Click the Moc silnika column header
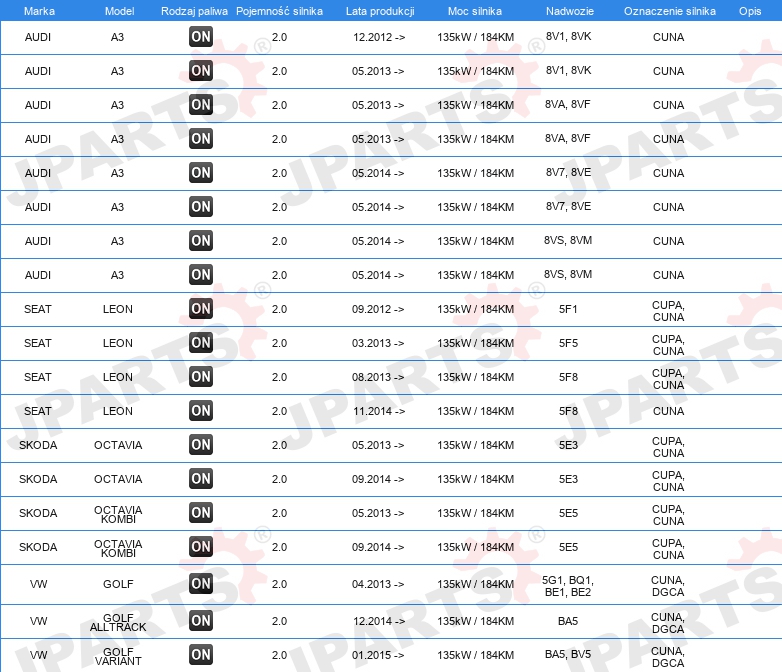 tap(475, 11)
